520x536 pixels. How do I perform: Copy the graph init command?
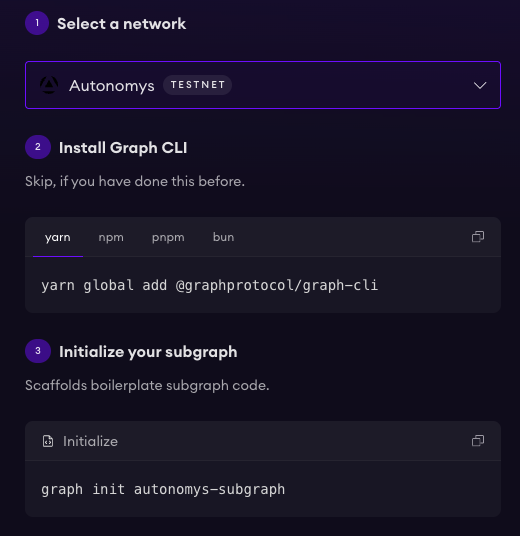[478, 441]
